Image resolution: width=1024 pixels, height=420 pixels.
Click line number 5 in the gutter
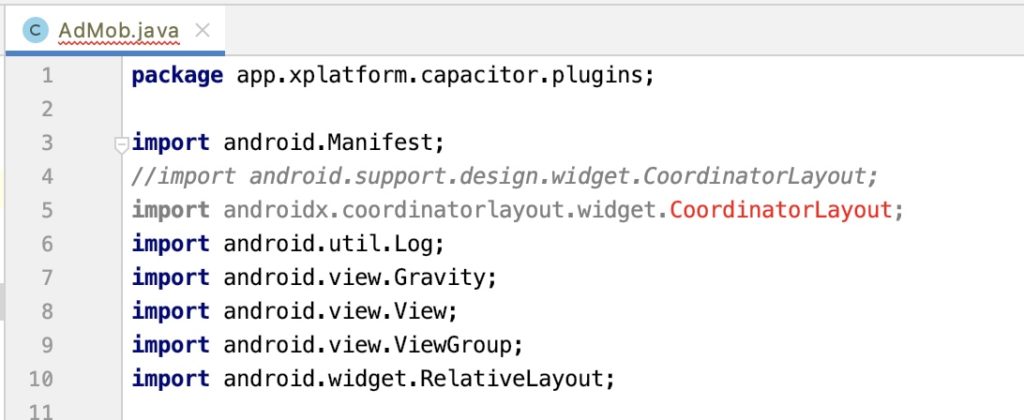(47, 210)
